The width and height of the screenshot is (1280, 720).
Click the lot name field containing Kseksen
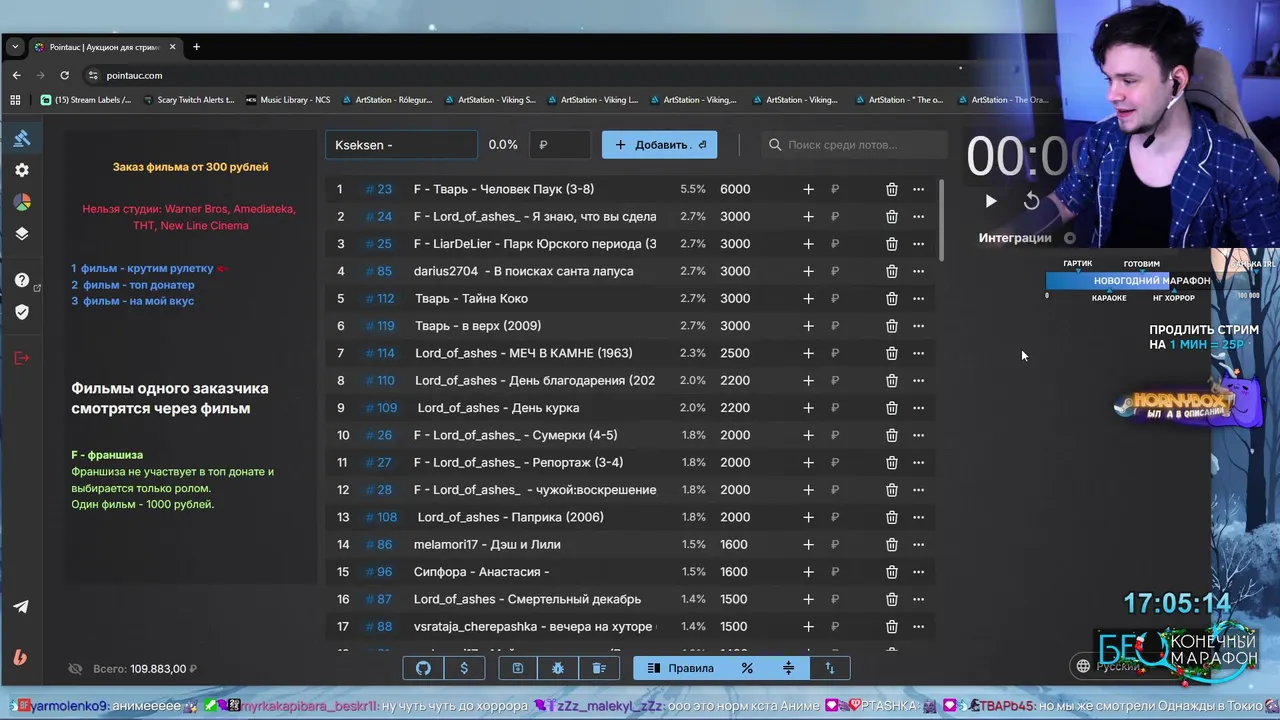(x=401, y=145)
